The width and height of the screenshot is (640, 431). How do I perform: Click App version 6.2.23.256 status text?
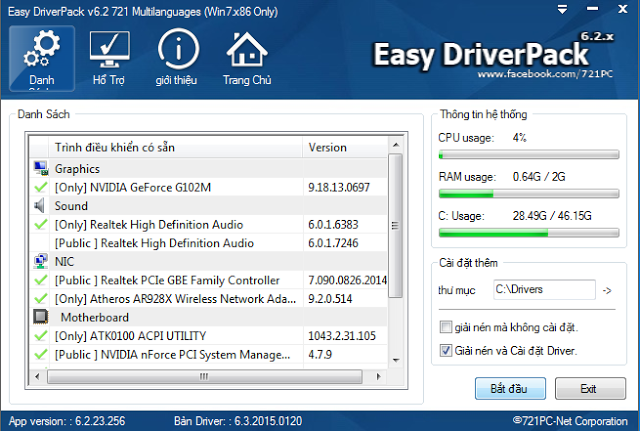coord(67,421)
